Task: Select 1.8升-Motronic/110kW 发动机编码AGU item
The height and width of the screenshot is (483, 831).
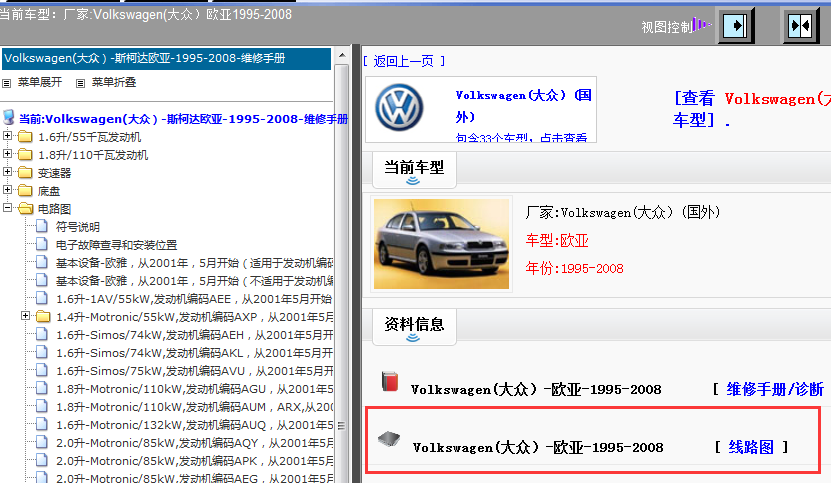Action: [195, 389]
